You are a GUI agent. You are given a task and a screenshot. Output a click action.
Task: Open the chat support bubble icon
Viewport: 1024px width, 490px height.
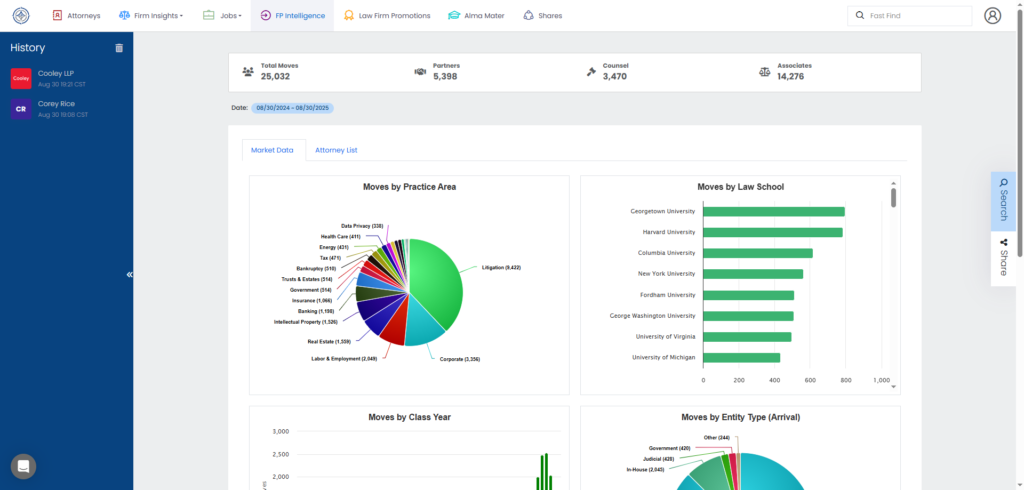(23, 466)
